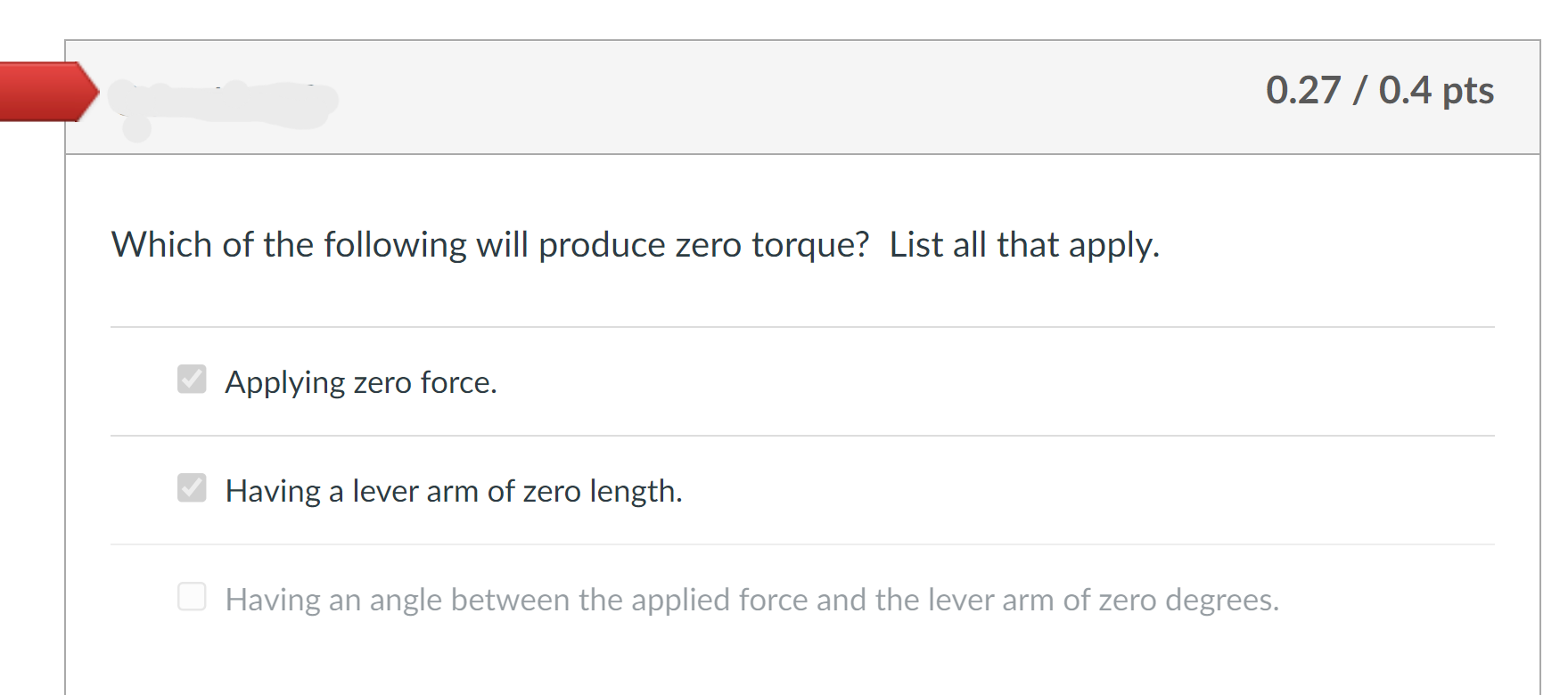Image resolution: width=1568 pixels, height=695 pixels.
Task: Click the text "Having a lever arm of zero length."
Action: pyautogui.click(x=453, y=490)
